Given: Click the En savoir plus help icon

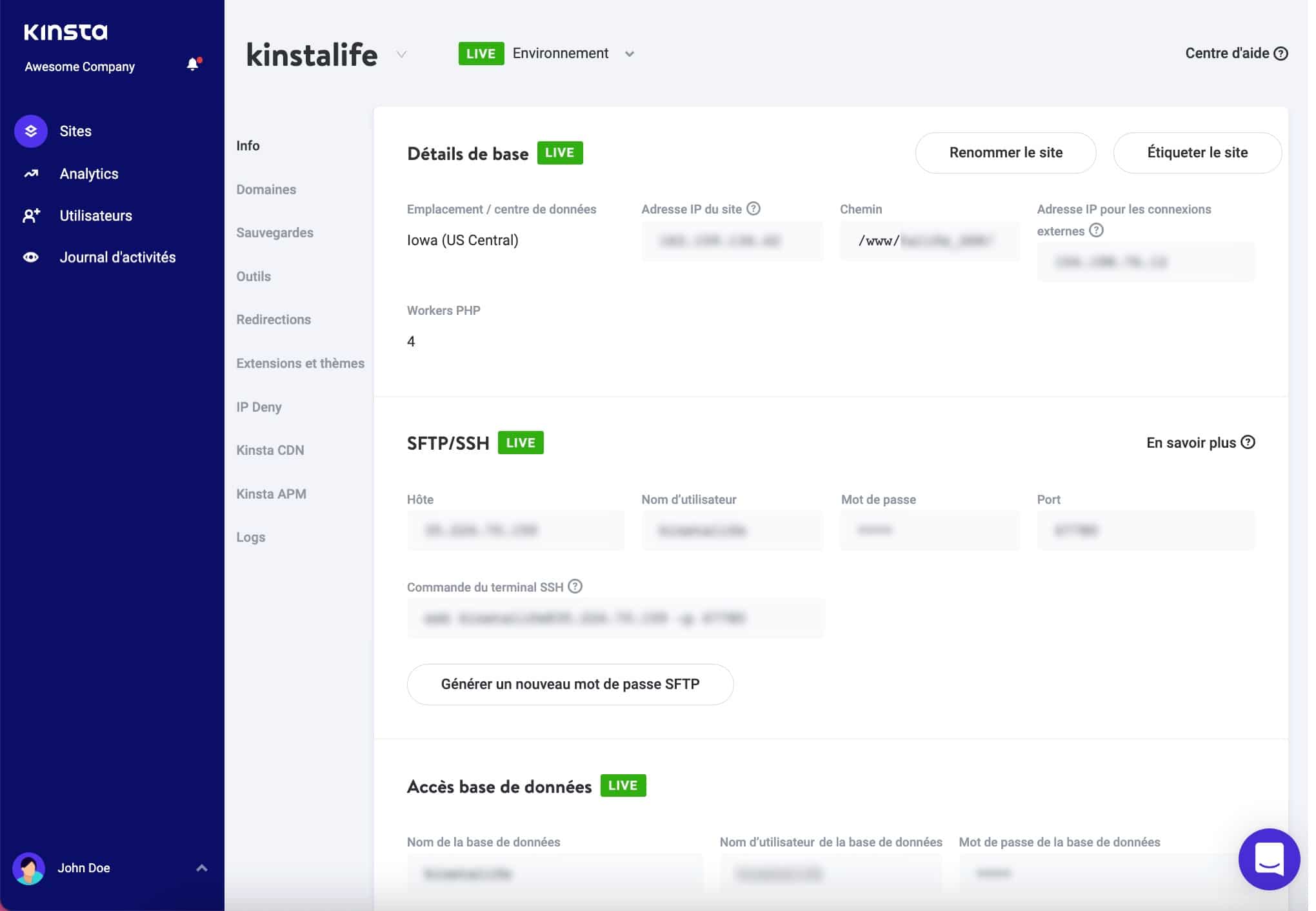Looking at the screenshot, I should tap(1248, 443).
